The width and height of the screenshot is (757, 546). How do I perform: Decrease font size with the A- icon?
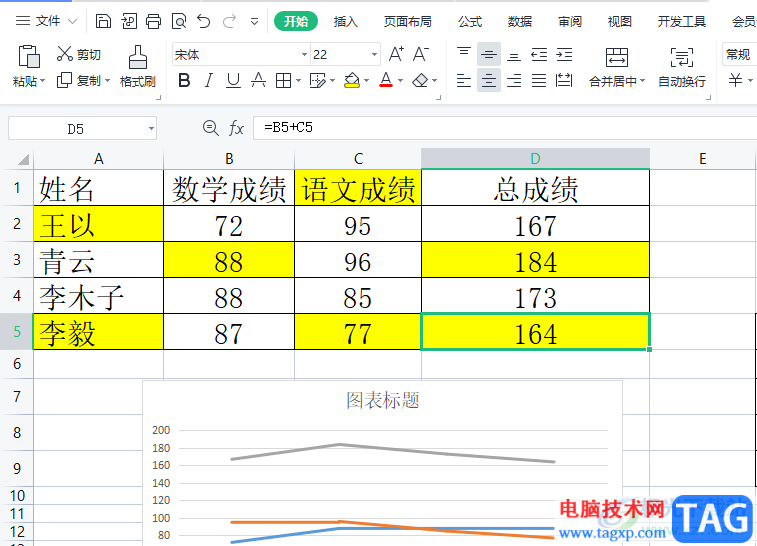click(x=421, y=54)
